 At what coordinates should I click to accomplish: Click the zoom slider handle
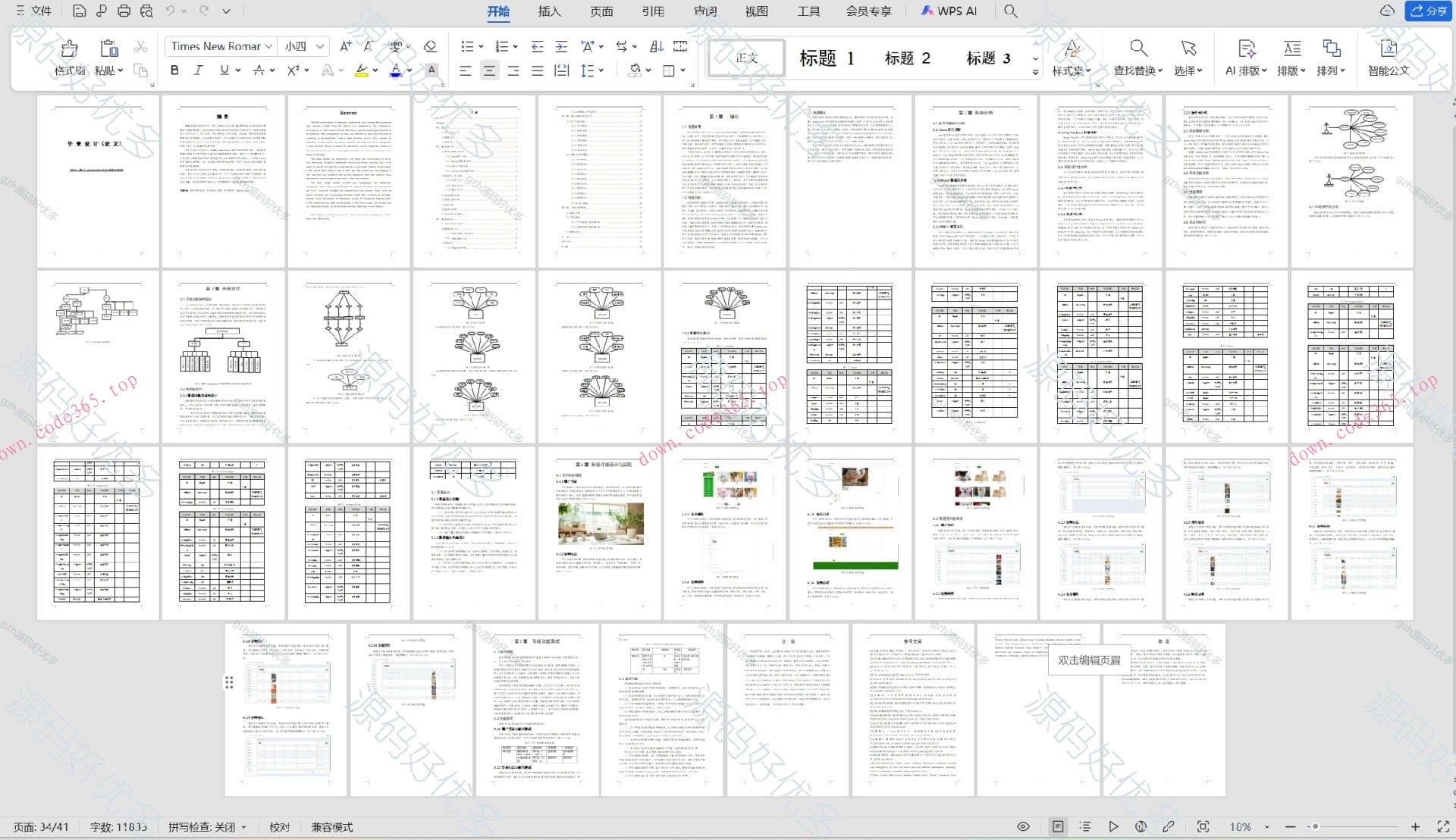pos(1315,826)
